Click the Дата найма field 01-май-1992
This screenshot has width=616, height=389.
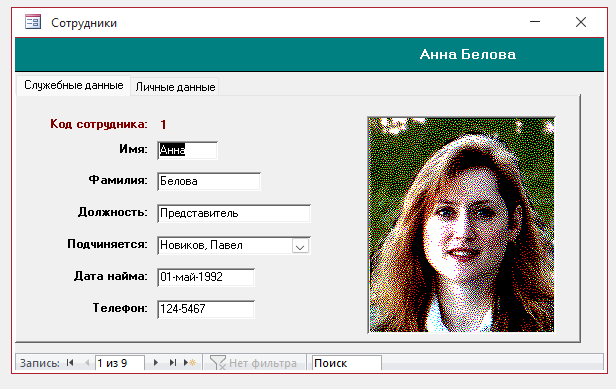(x=206, y=277)
